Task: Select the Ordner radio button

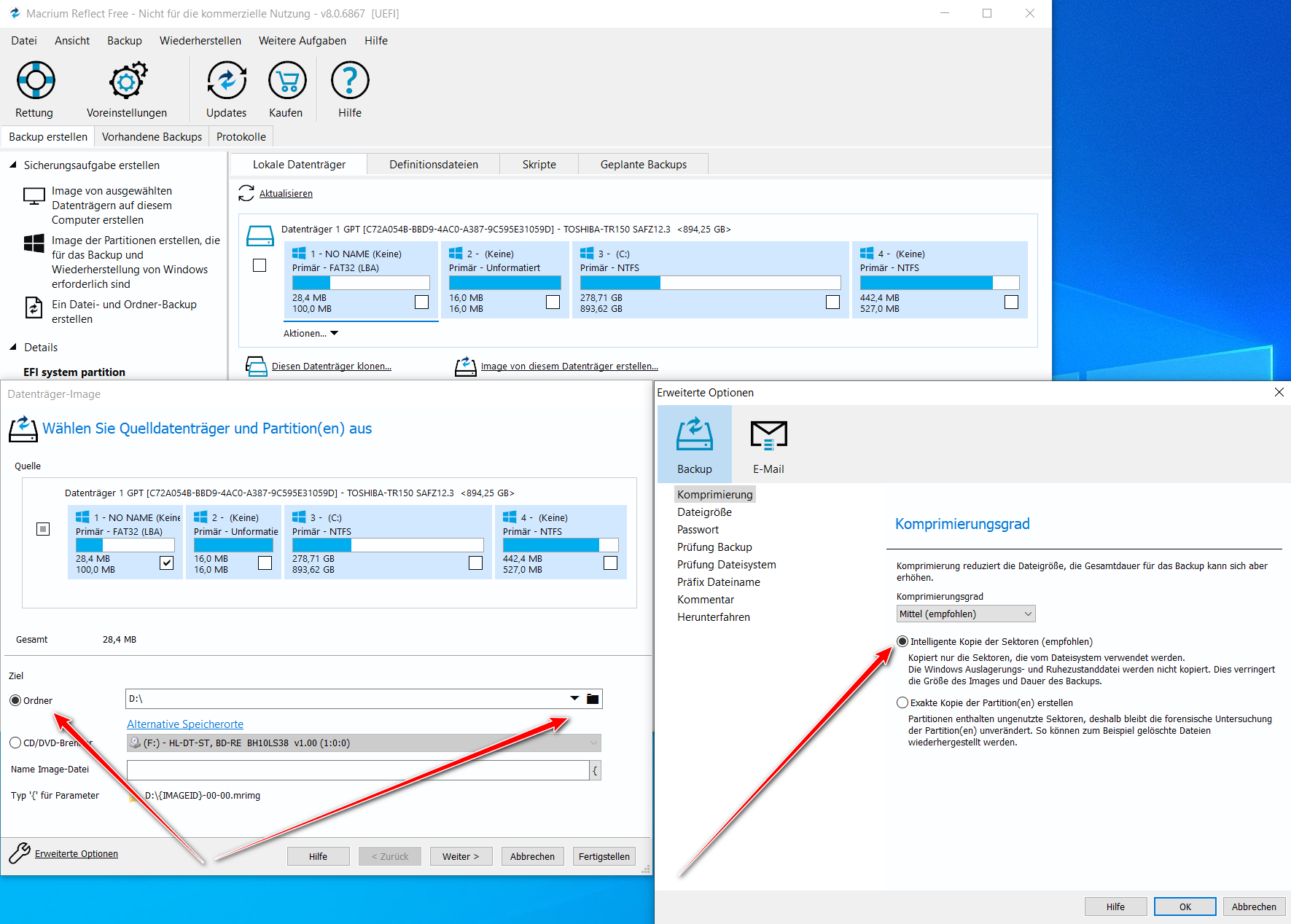Action: (x=15, y=700)
